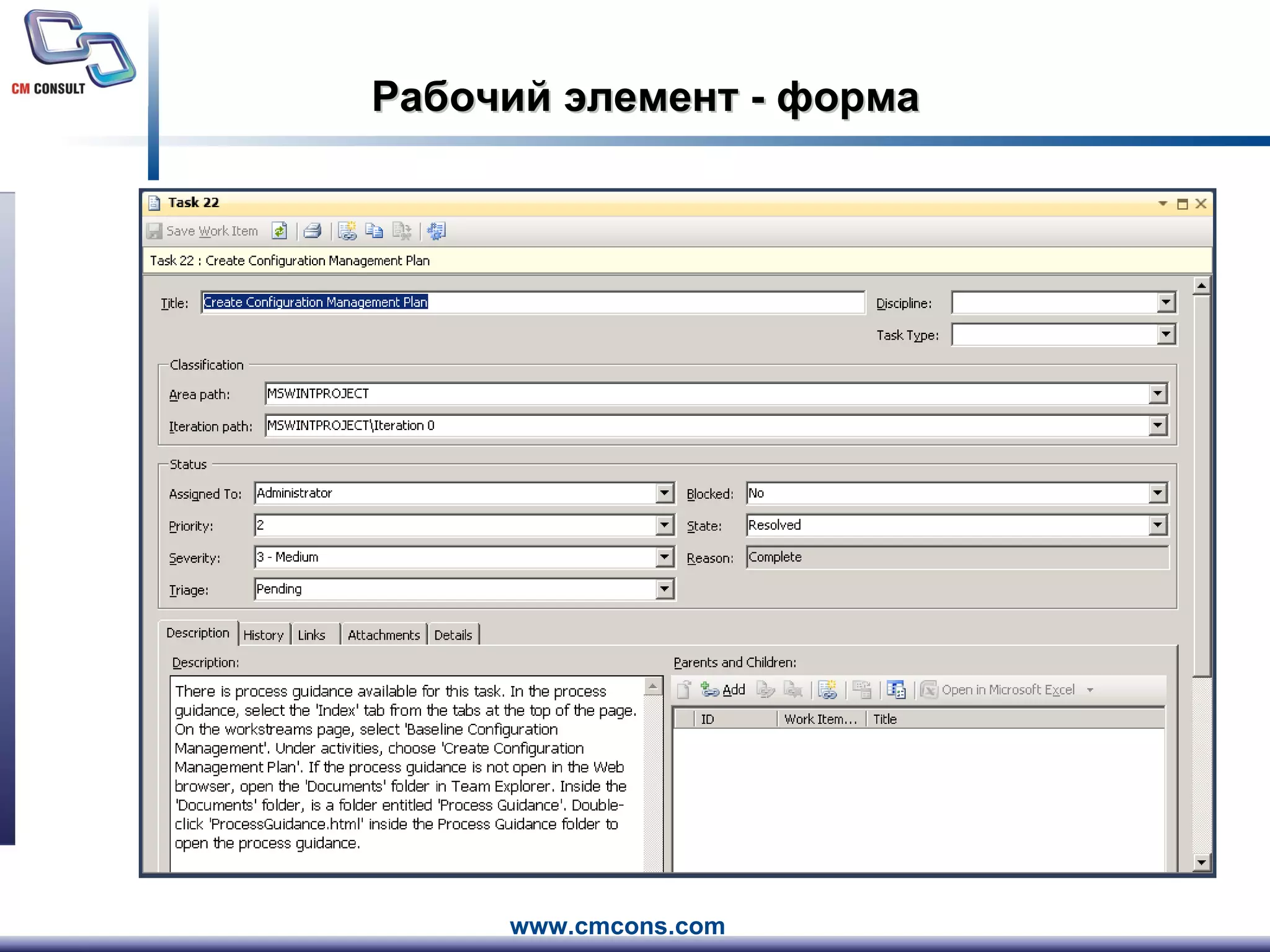Open the Blocked dropdown
The height and width of the screenshot is (952, 1270).
tap(1157, 493)
